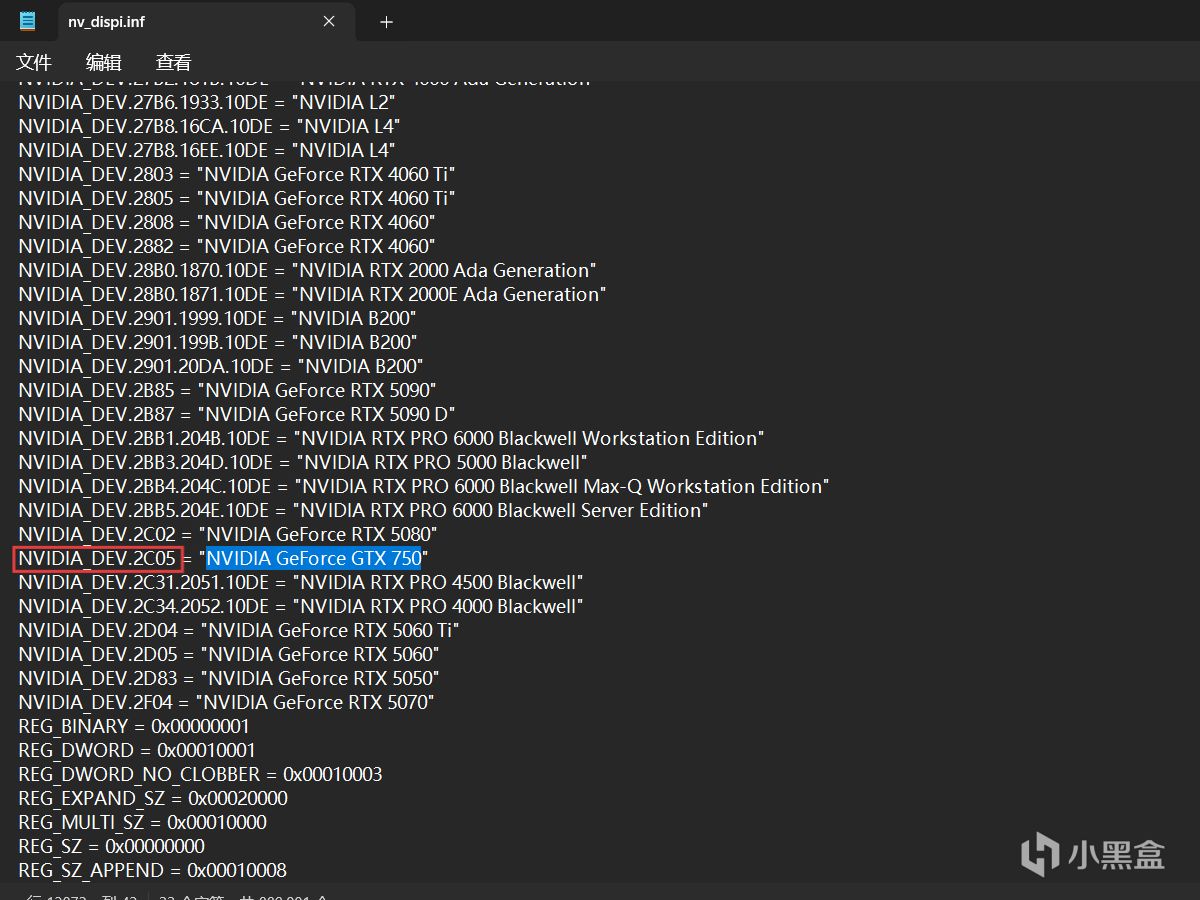Click line NVIDIA_DEV.2F04 RTX 5070
This screenshot has height=900, width=1200.
226,702
